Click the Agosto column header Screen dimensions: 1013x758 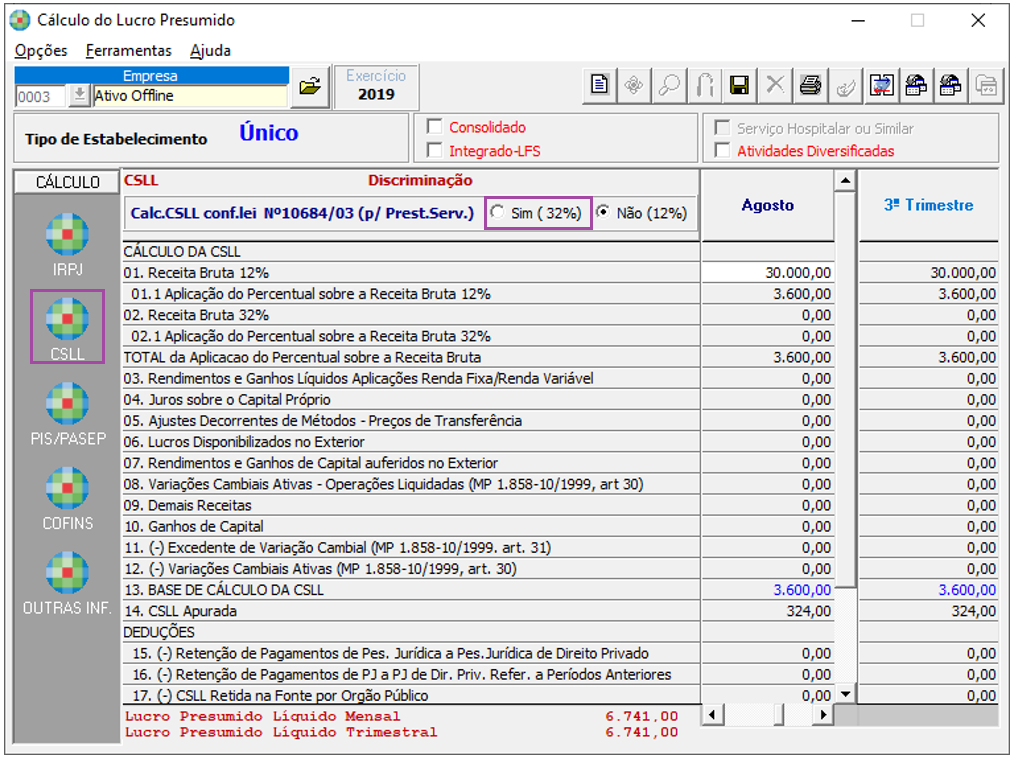coord(768,205)
